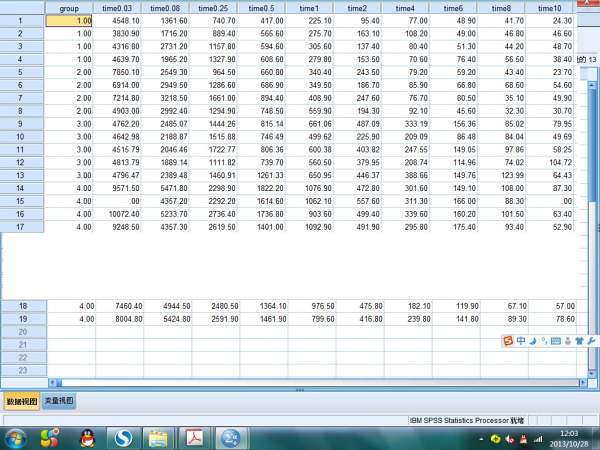Click vertical scrollbar down arrow
The height and width of the screenshot is (450, 600).
tap(592, 373)
